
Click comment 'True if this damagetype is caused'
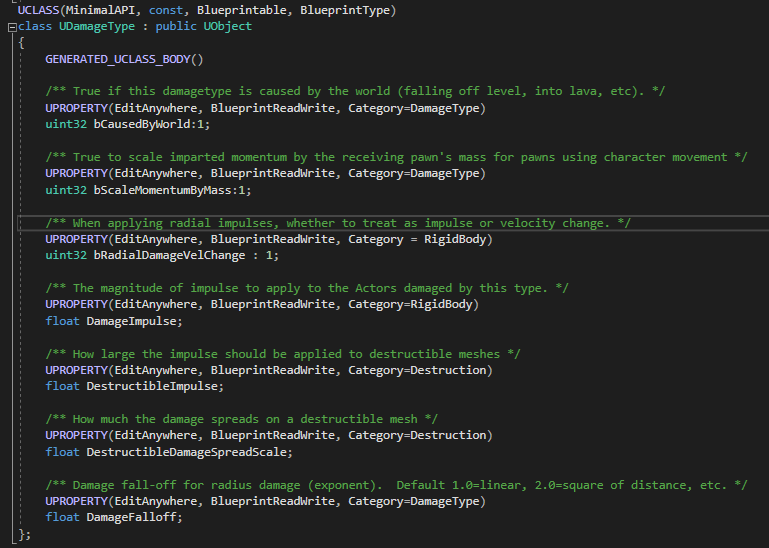pos(355,91)
